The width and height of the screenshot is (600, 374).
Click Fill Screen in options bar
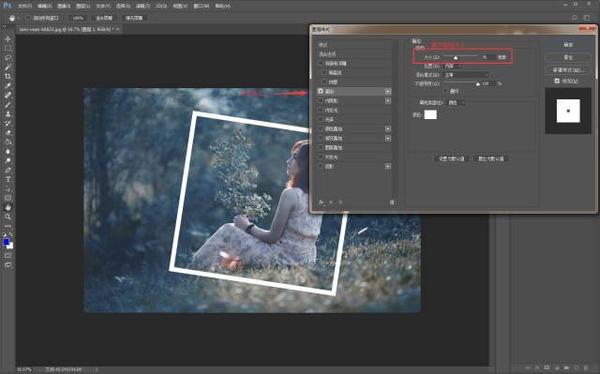pos(134,18)
